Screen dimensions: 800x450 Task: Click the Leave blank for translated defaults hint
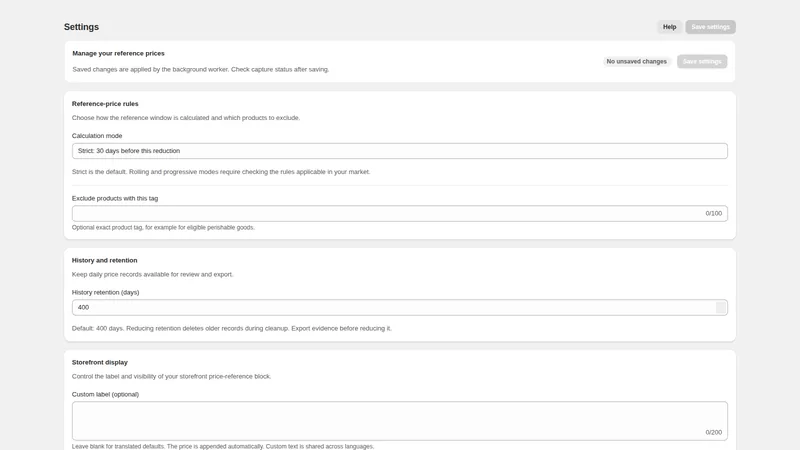coord(223,446)
